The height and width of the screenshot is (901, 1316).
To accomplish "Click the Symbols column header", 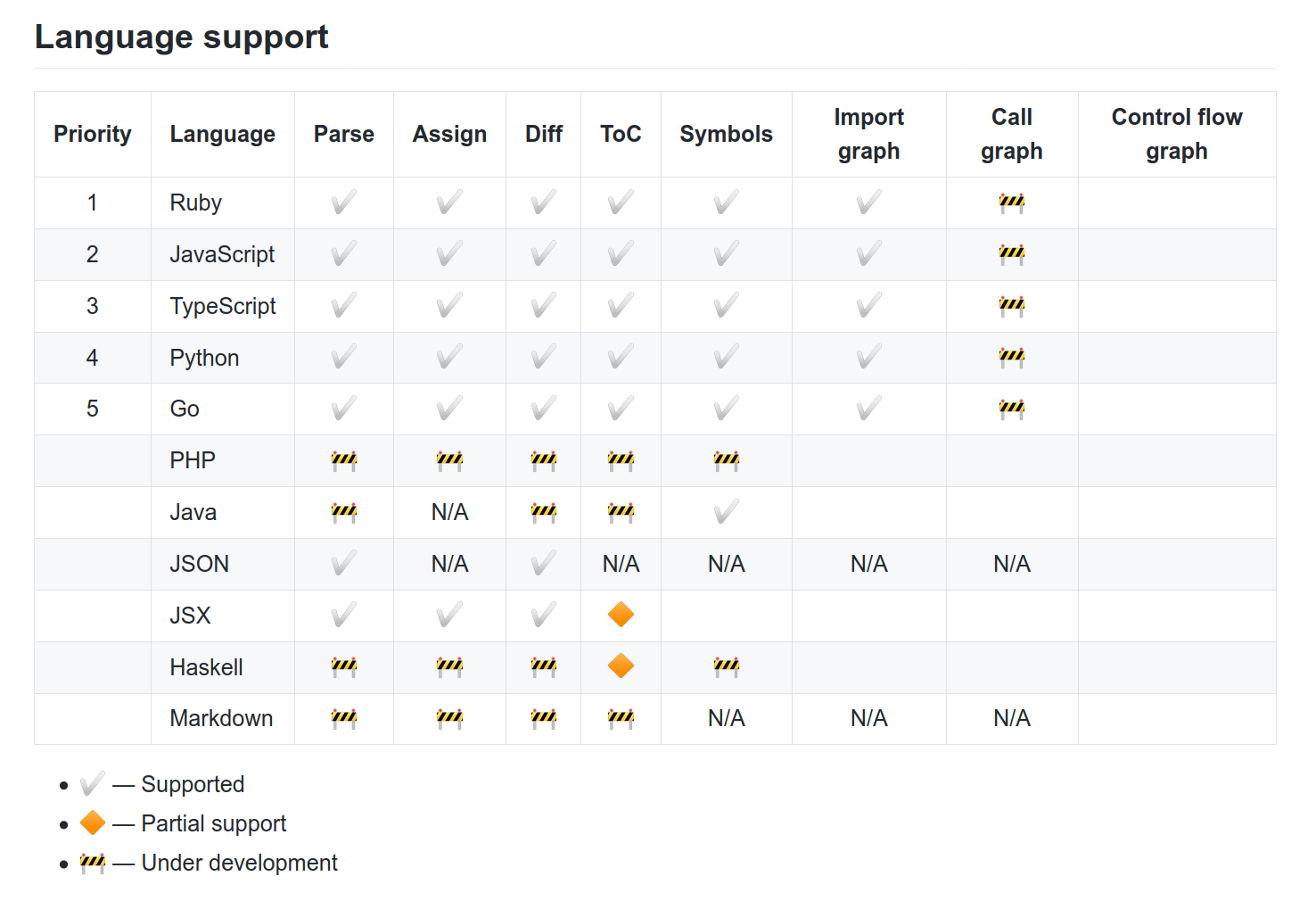I will [726, 134].
